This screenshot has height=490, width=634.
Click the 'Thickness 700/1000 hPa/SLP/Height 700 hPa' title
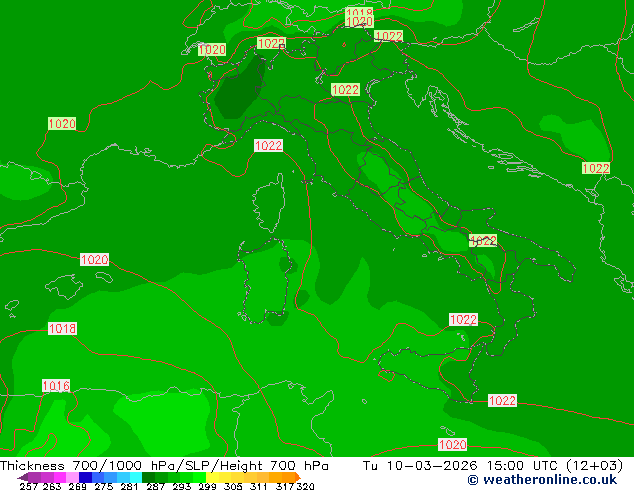pos(164,466)
